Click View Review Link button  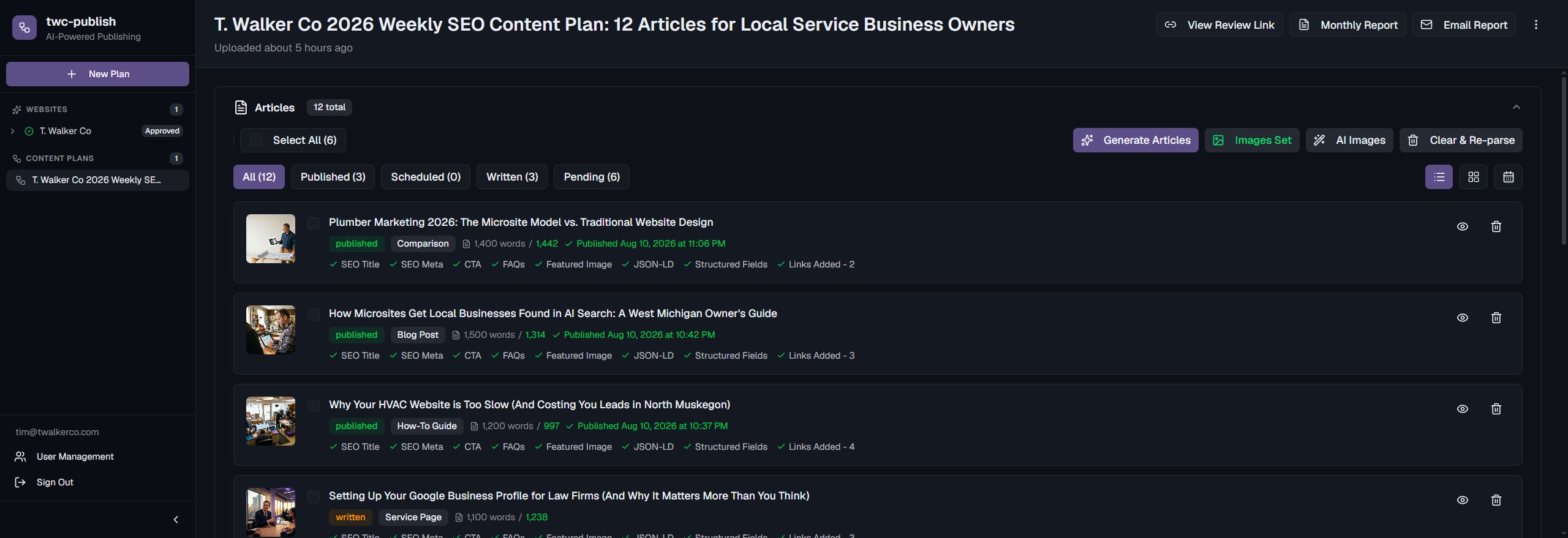[1219, 24]
